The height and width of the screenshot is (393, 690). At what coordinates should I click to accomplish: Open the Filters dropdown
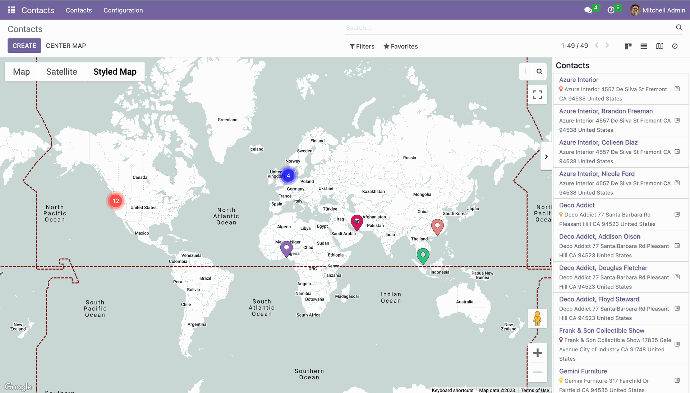(362, 46)
